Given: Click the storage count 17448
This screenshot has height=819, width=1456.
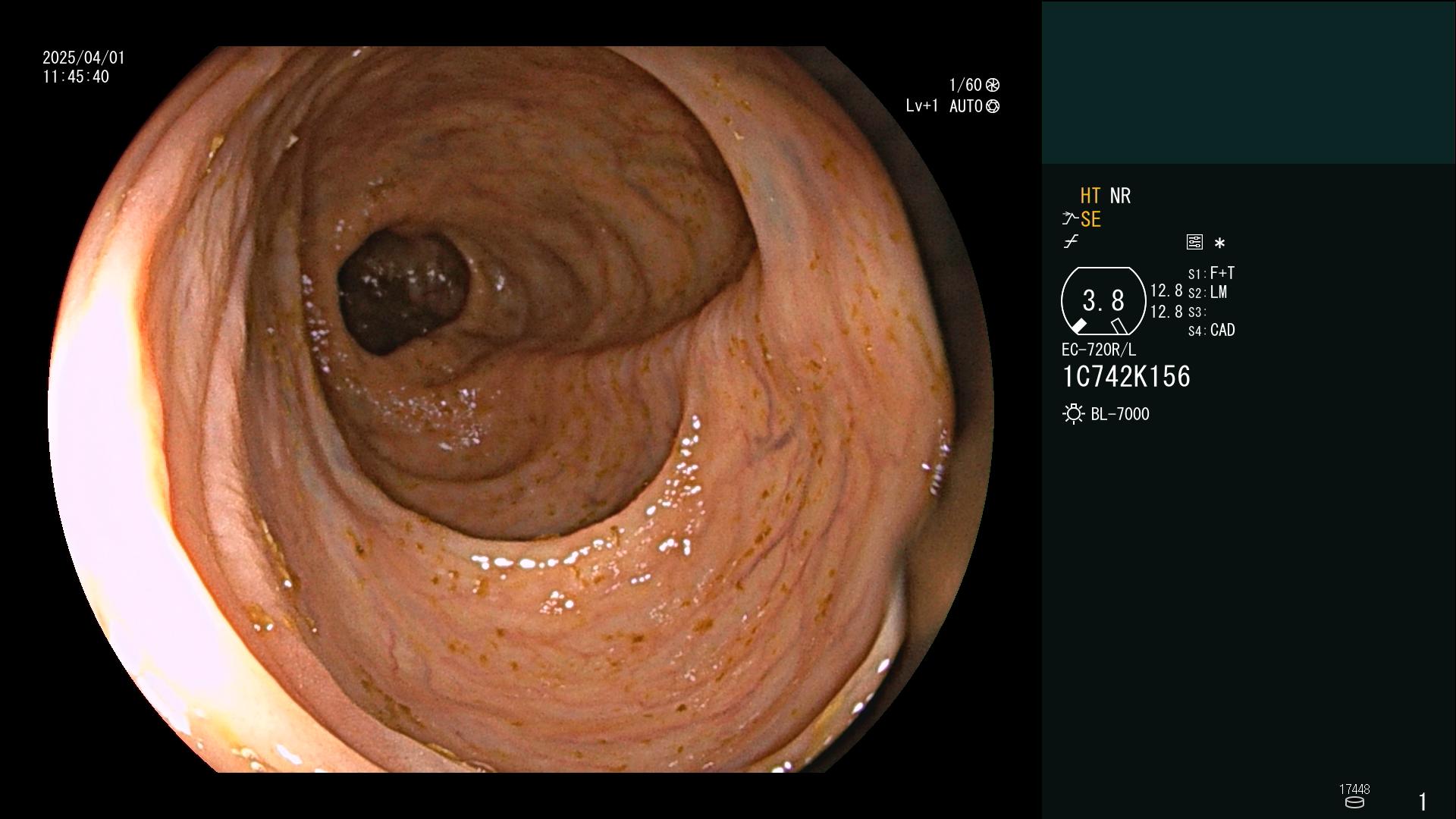Looking at the screenshot, I should (1354, 789).
